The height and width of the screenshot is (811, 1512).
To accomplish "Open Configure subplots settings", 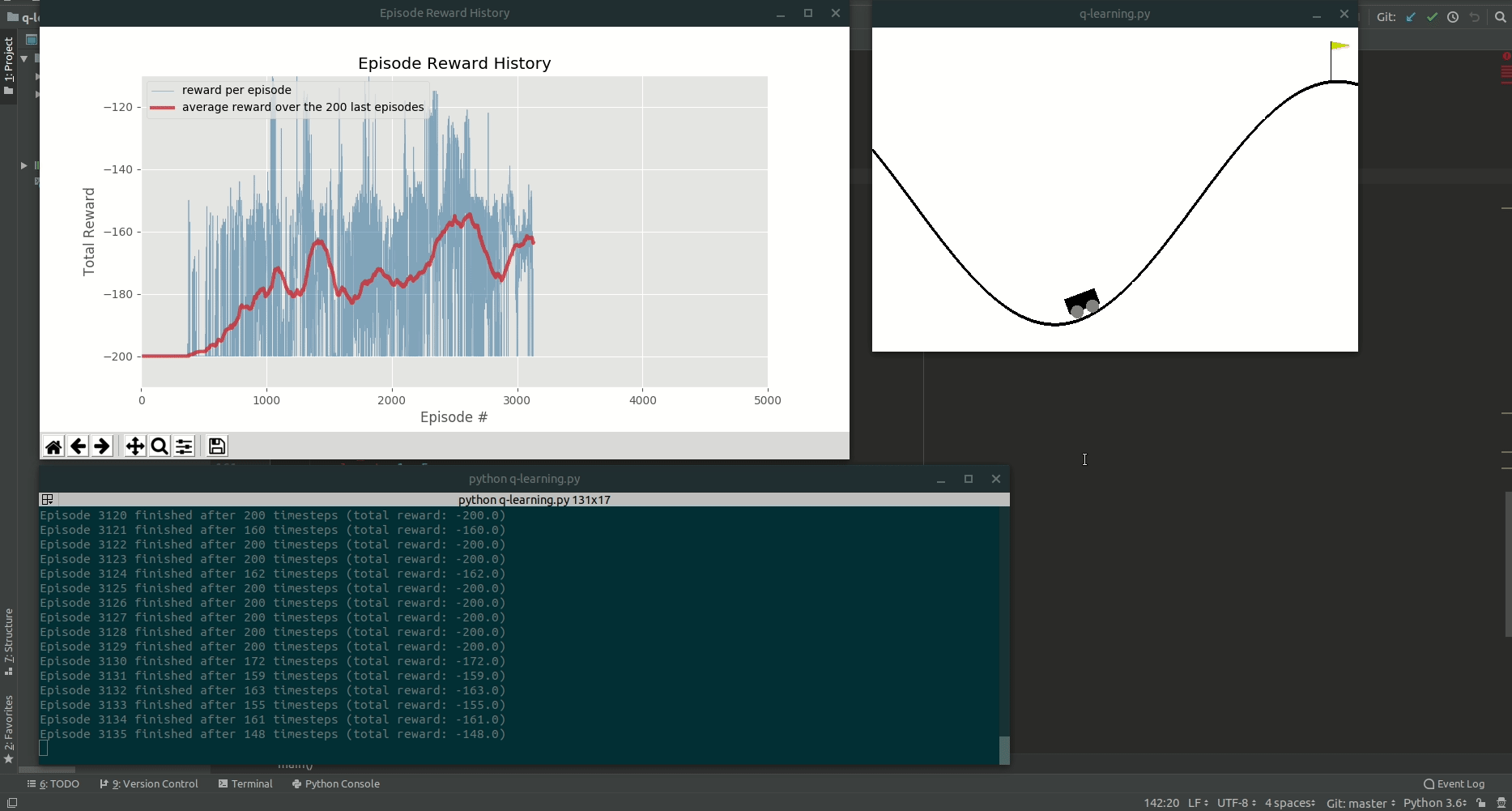I will point(184,446).
